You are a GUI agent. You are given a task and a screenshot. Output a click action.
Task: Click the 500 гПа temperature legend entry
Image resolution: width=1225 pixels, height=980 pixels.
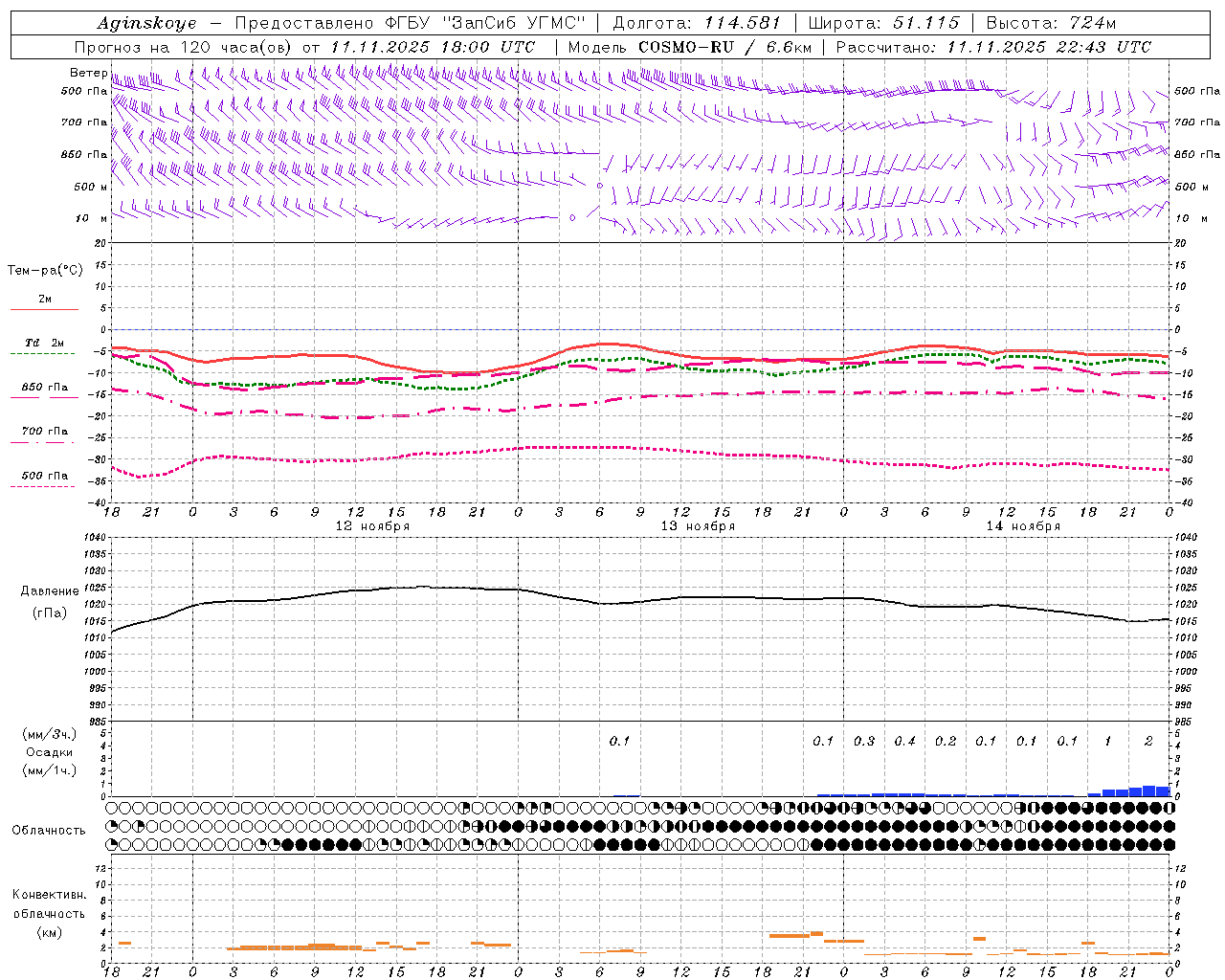[45, 476]
